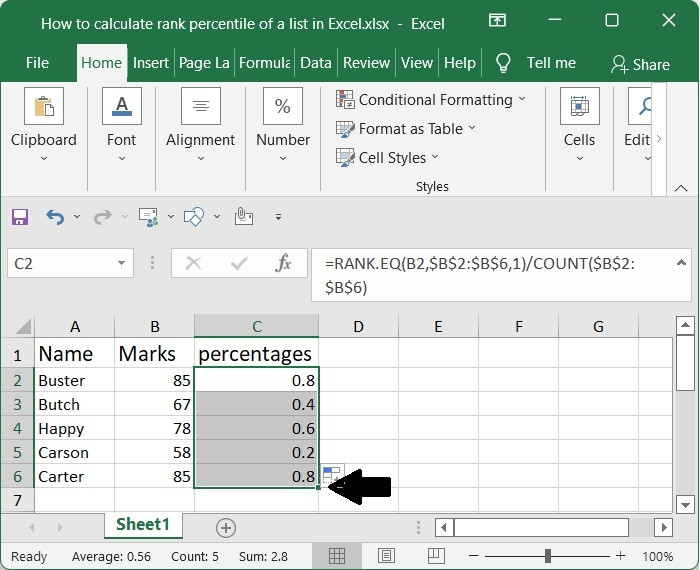Click the Undo arrow icon

coord(55,216)
